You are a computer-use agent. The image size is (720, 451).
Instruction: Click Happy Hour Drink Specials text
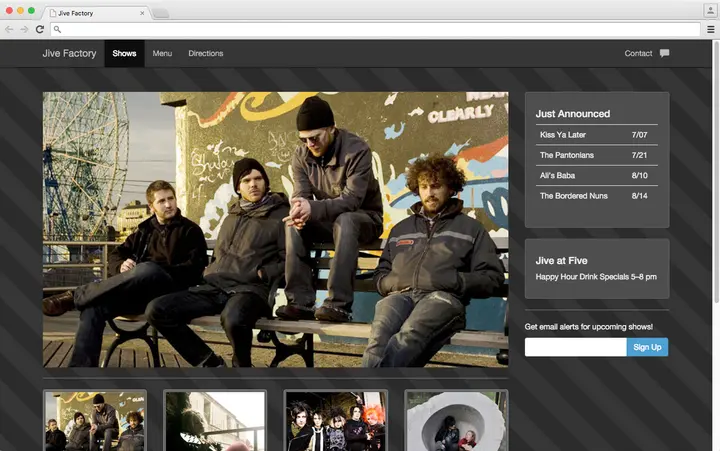pyautogui.click(x=596, y=277)
